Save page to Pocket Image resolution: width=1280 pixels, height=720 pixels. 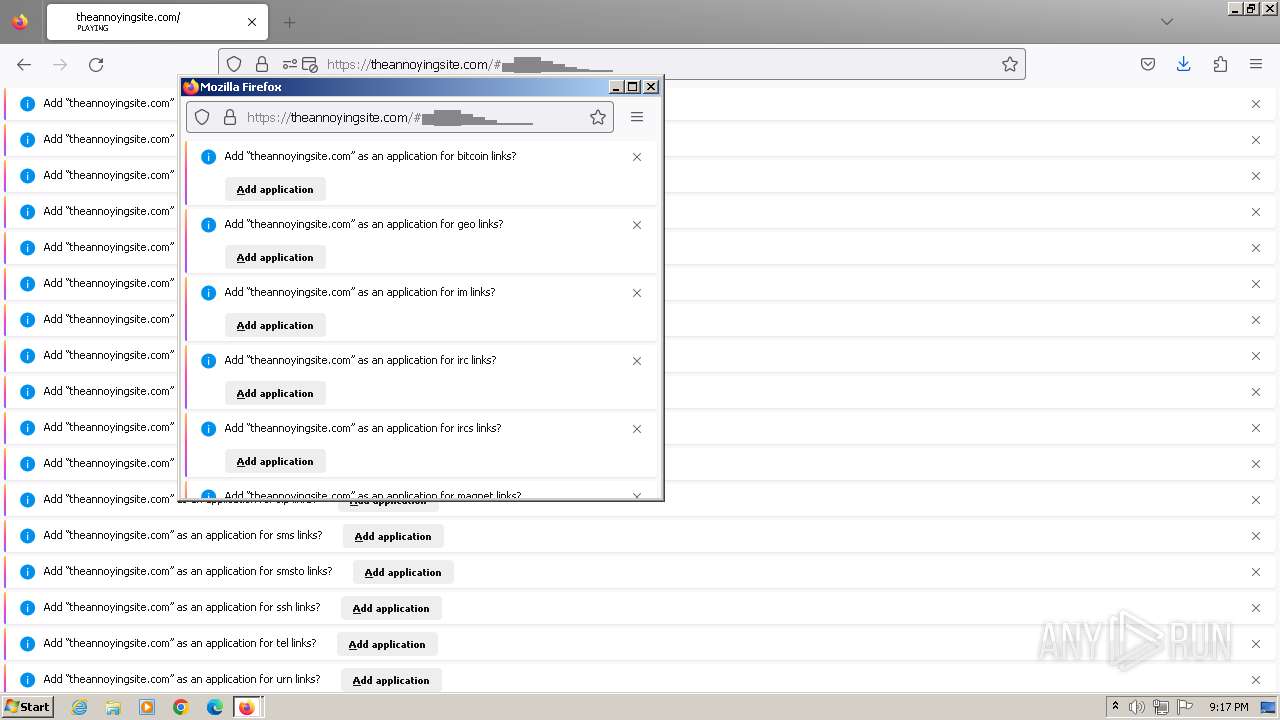pos(1148,64)
